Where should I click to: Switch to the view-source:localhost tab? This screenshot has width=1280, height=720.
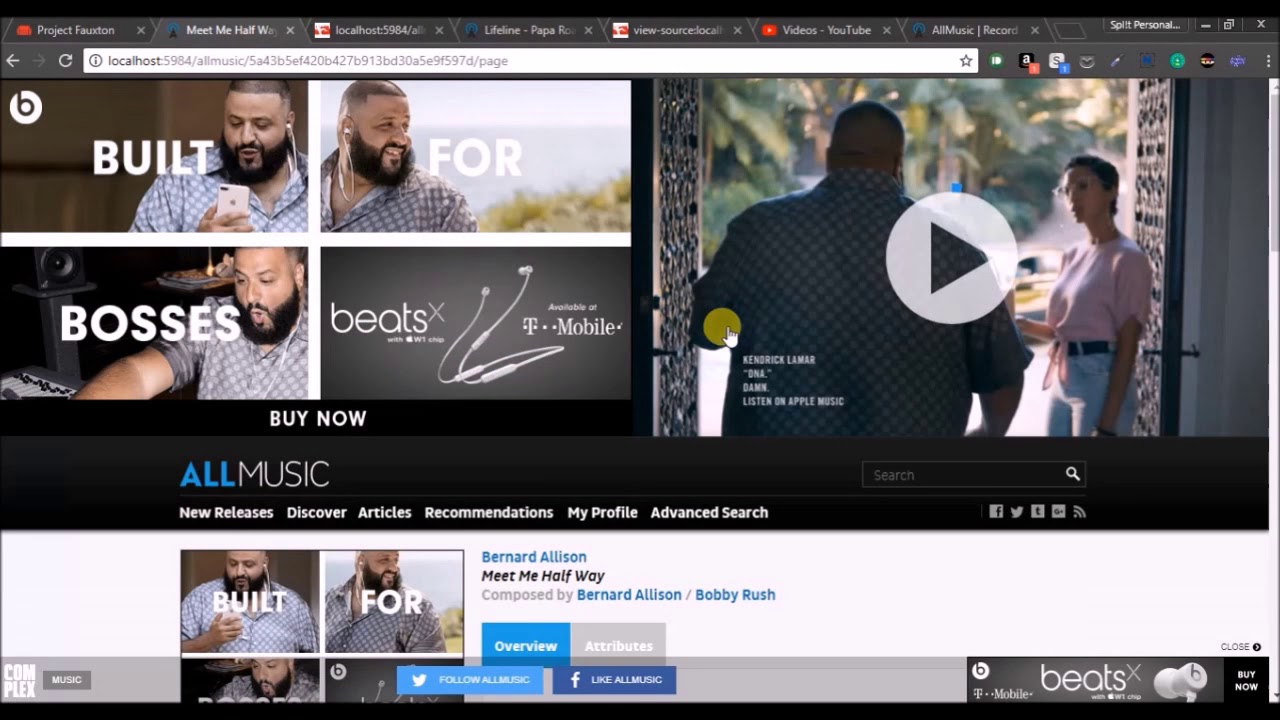pyautogui.click(x=678, y=30)
